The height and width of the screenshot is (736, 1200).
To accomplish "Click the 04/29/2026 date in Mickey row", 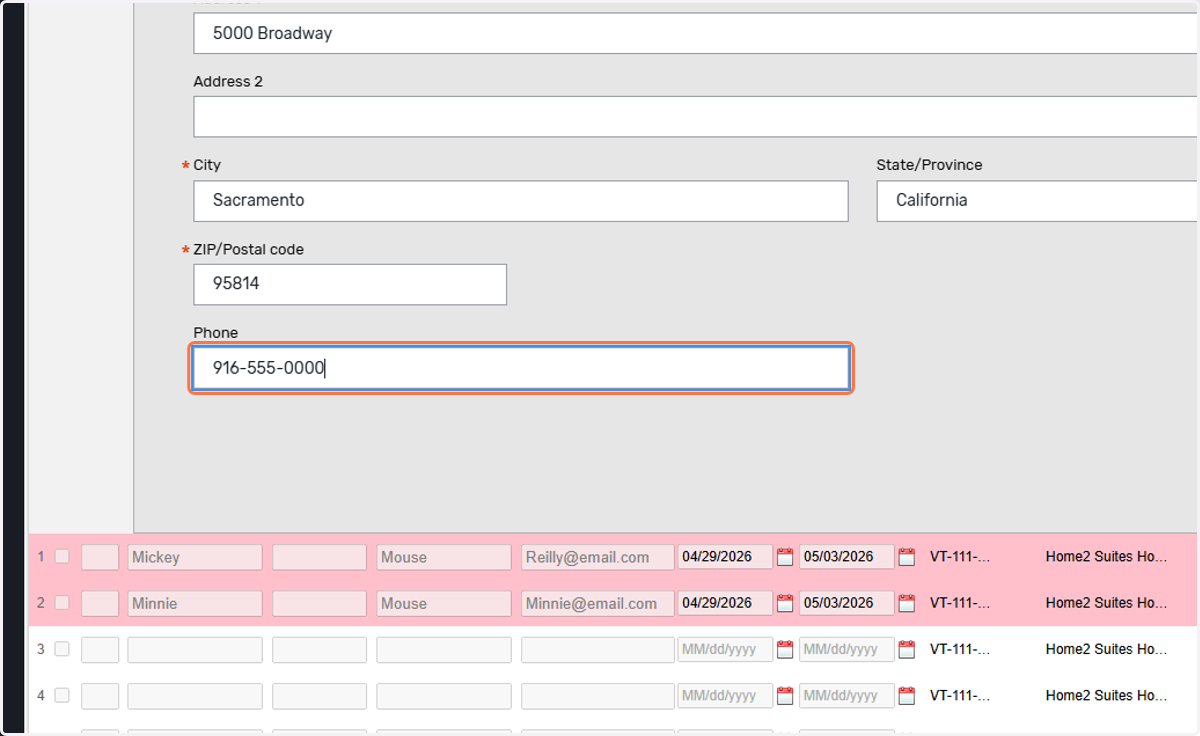I will (725, 557).
